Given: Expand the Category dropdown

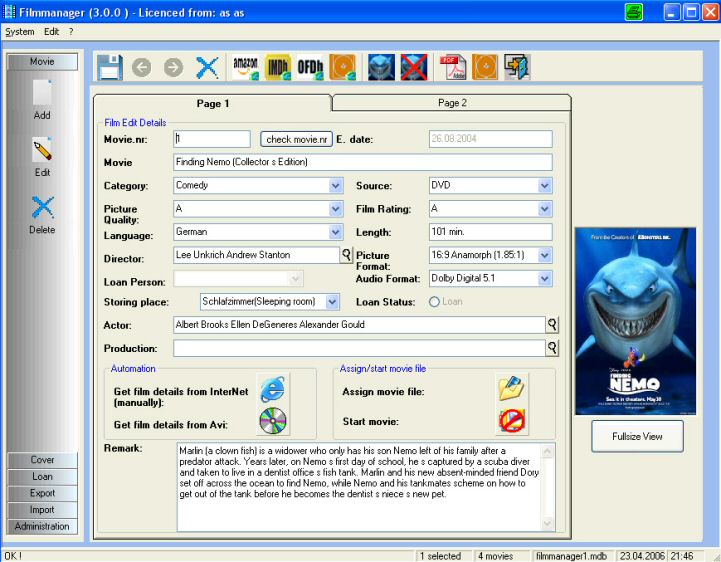Looking at the screenshot, I should [x=336, y=186].
